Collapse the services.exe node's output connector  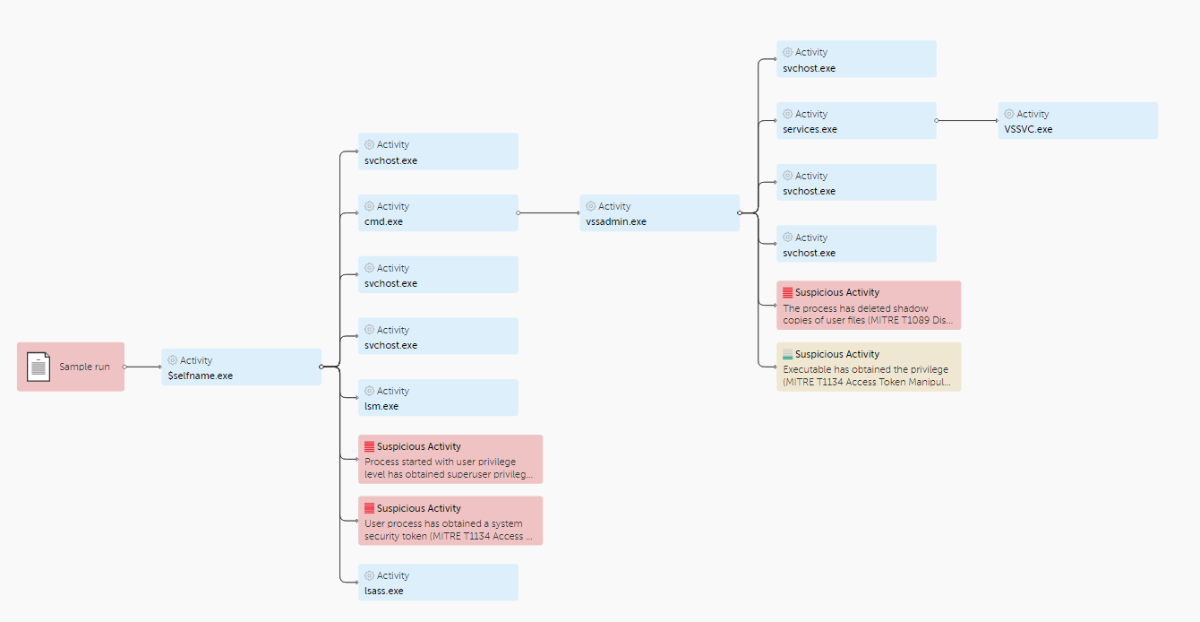pos(936,121)
